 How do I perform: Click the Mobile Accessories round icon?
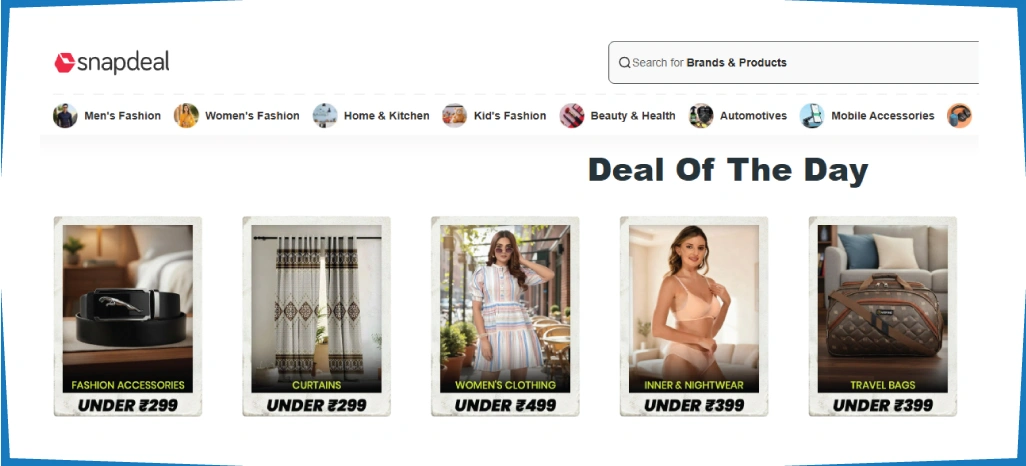click(812, 116)
